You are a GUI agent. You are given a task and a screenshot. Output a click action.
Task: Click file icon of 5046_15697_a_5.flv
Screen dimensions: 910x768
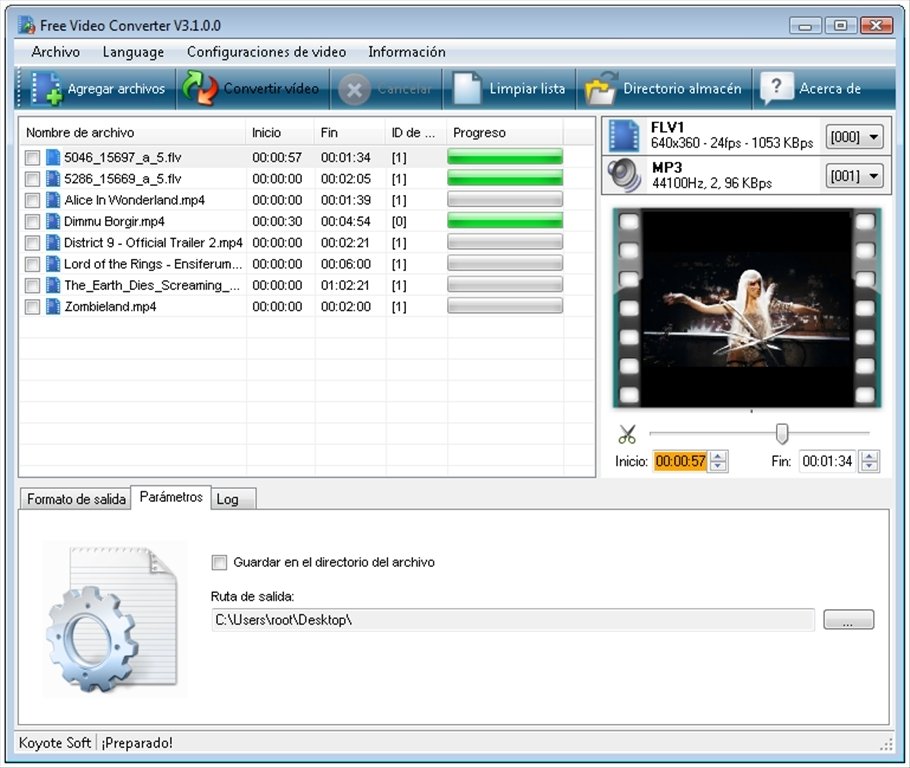53,157
